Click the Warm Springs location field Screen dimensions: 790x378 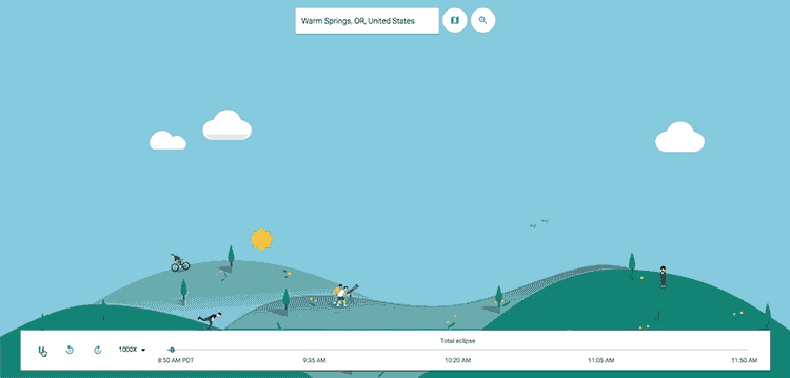coord(367,21)
